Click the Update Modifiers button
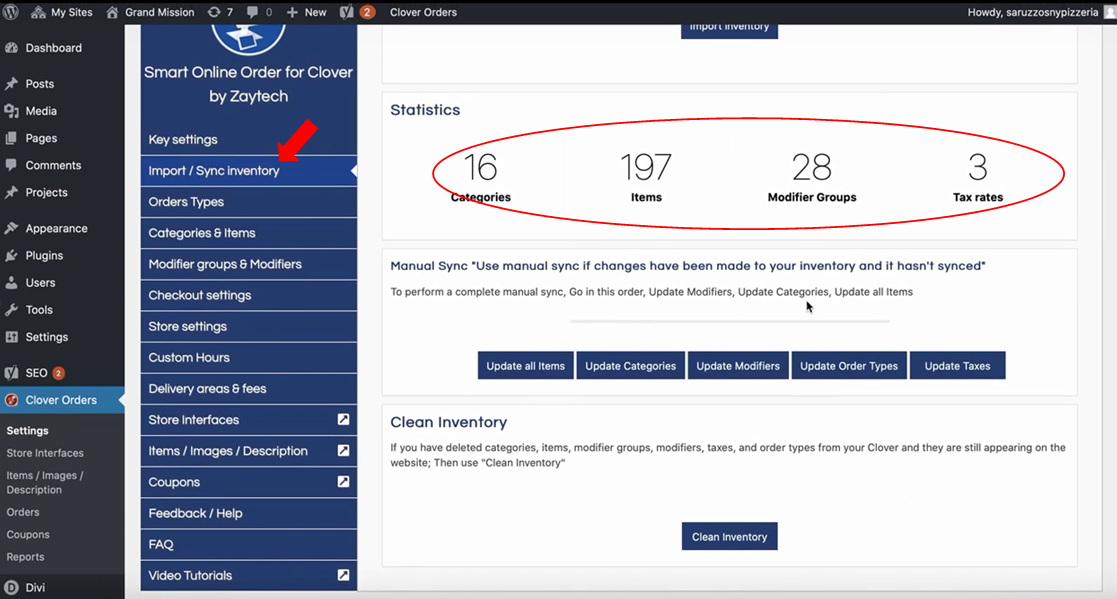1117x599 pixels. click(738, 366)
